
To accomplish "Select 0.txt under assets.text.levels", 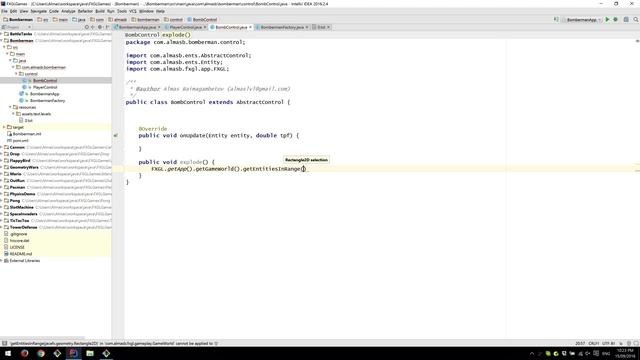I will tap(28, 120).
